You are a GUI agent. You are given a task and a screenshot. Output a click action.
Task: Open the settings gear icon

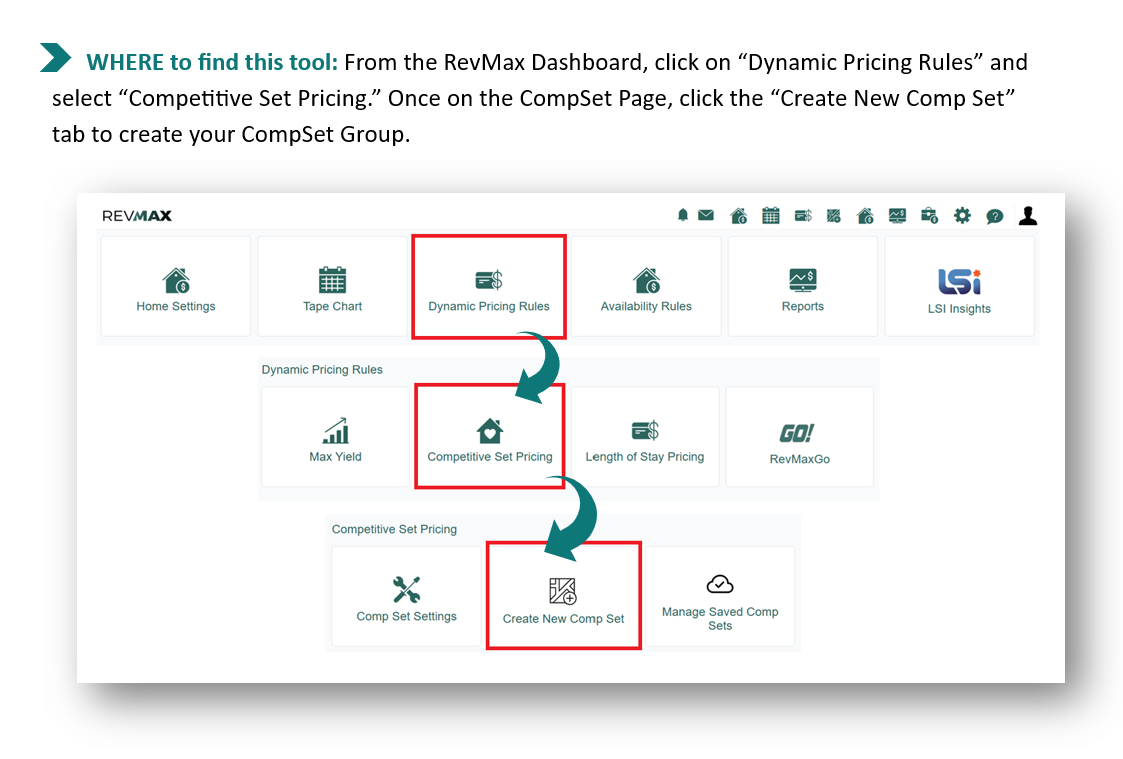pos(962,216)
